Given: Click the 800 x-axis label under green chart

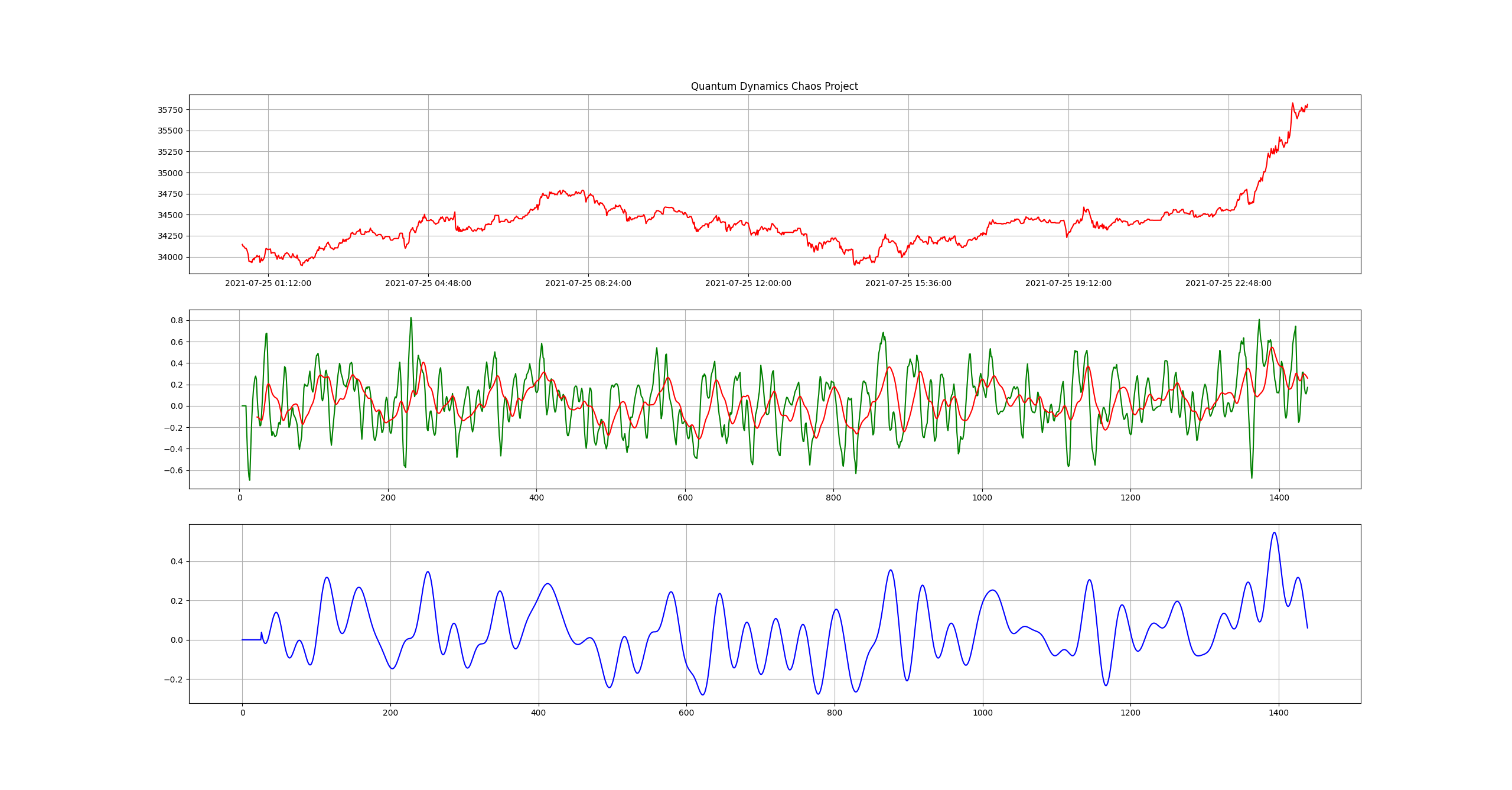Looking at the screenshot, I should click(x=833, y=498).
